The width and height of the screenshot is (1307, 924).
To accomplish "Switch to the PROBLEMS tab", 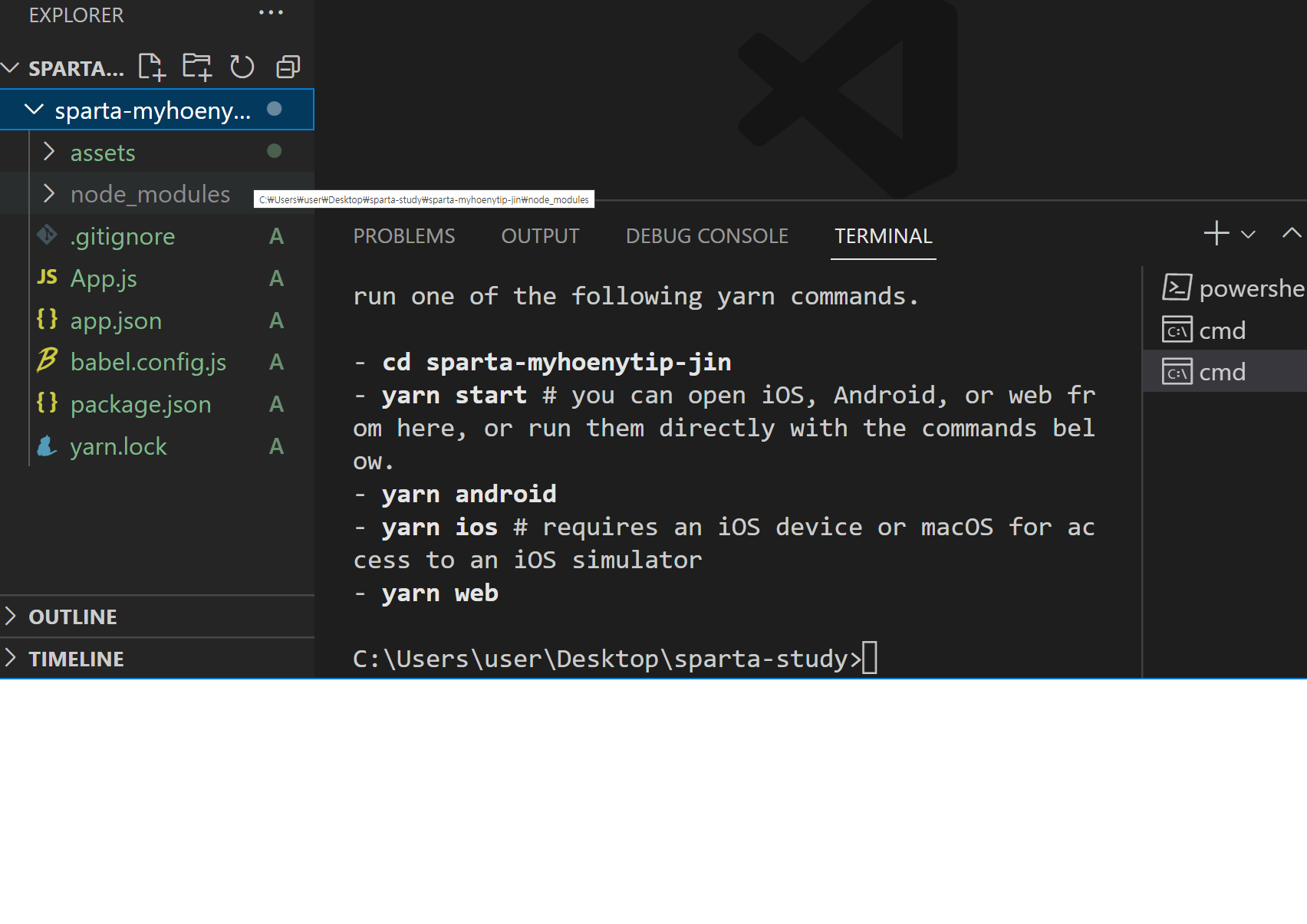I will [404, 236].
